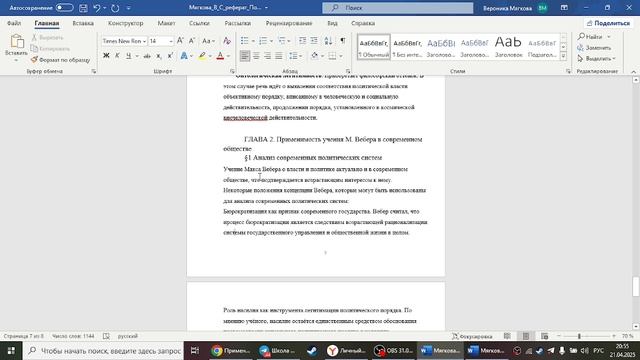Align text right
The image size is (640, 360).
267,56
